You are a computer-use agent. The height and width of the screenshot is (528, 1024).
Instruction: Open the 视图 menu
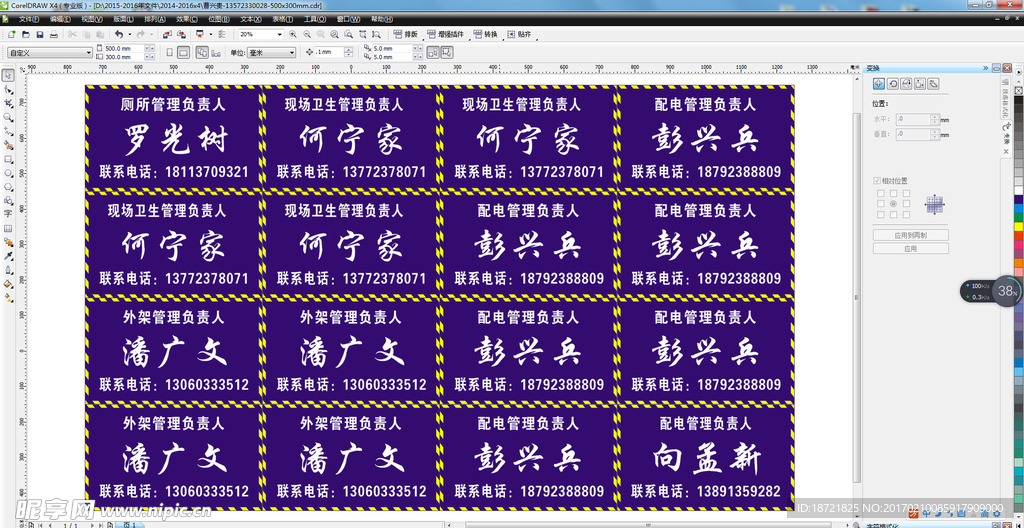coord(92,20)
